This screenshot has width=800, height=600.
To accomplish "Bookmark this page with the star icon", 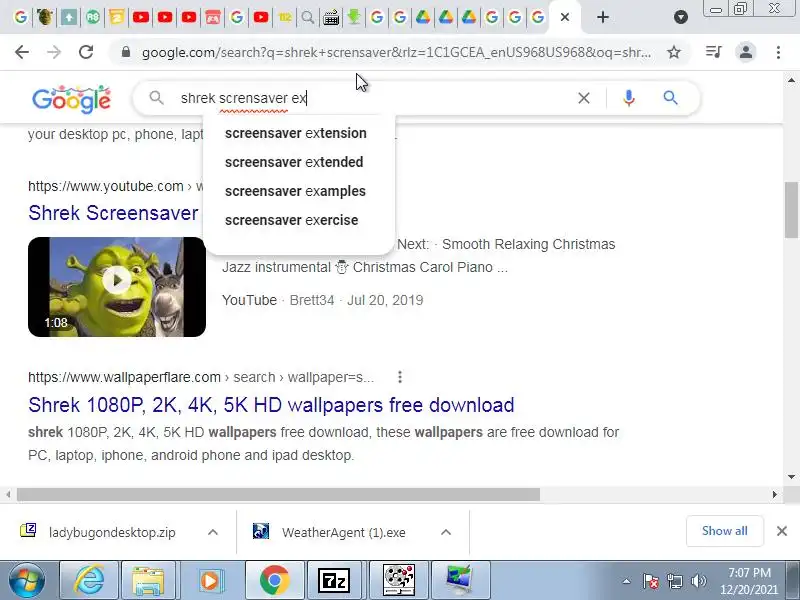I will point(674,52).
